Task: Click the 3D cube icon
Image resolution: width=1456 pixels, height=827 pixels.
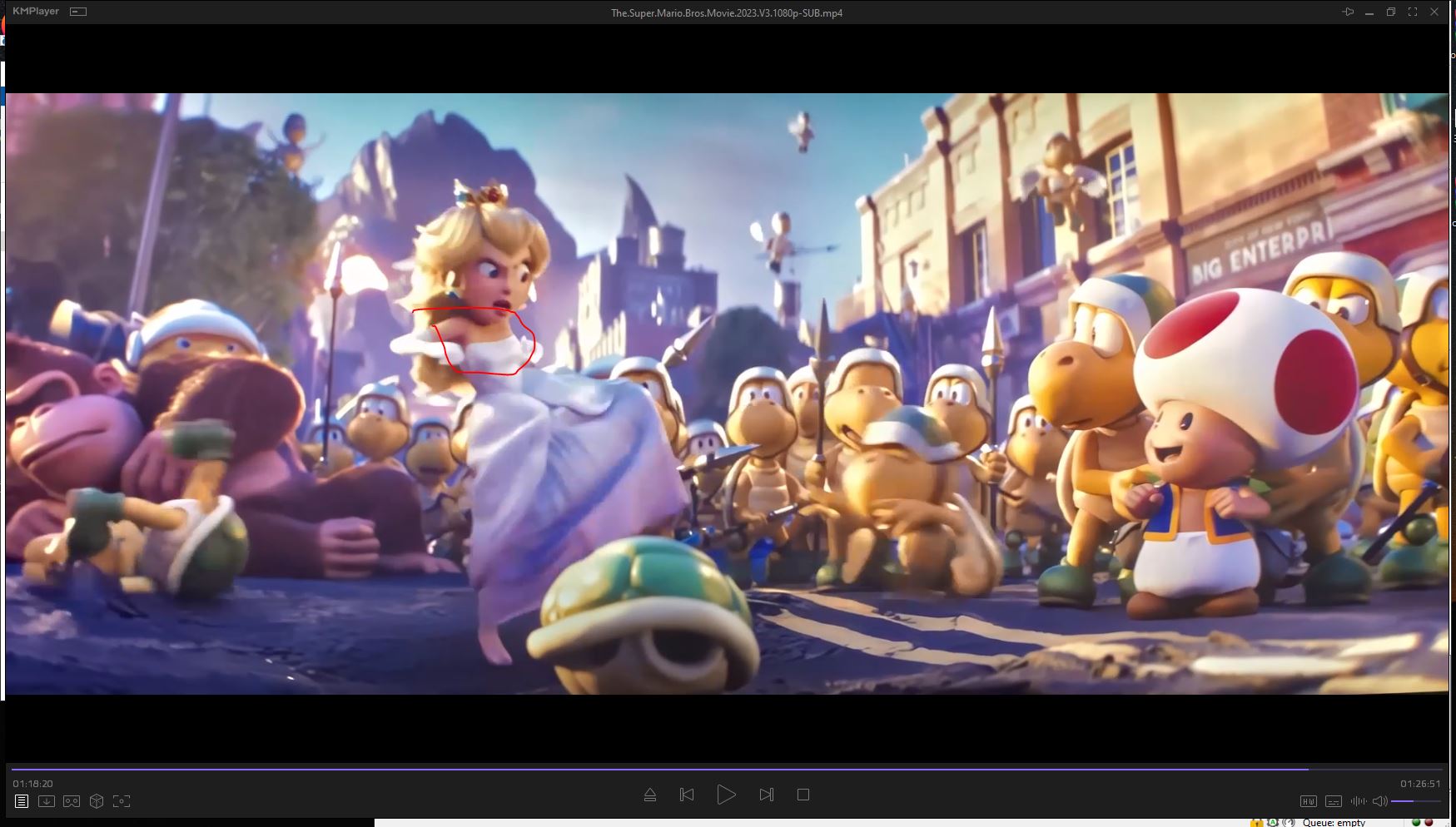Action: point(97,801)
